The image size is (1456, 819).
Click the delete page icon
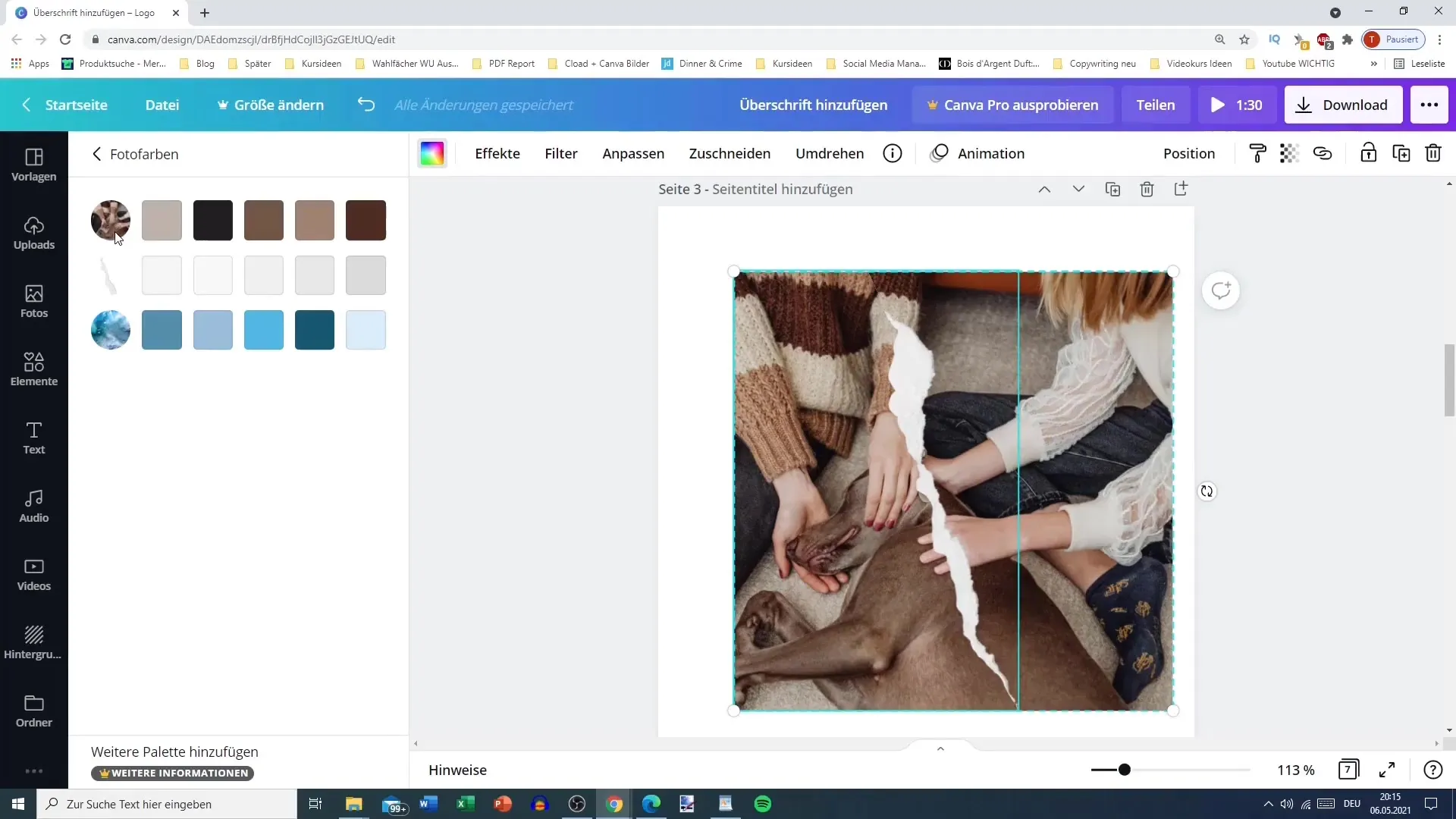(x=1147, y=189)
